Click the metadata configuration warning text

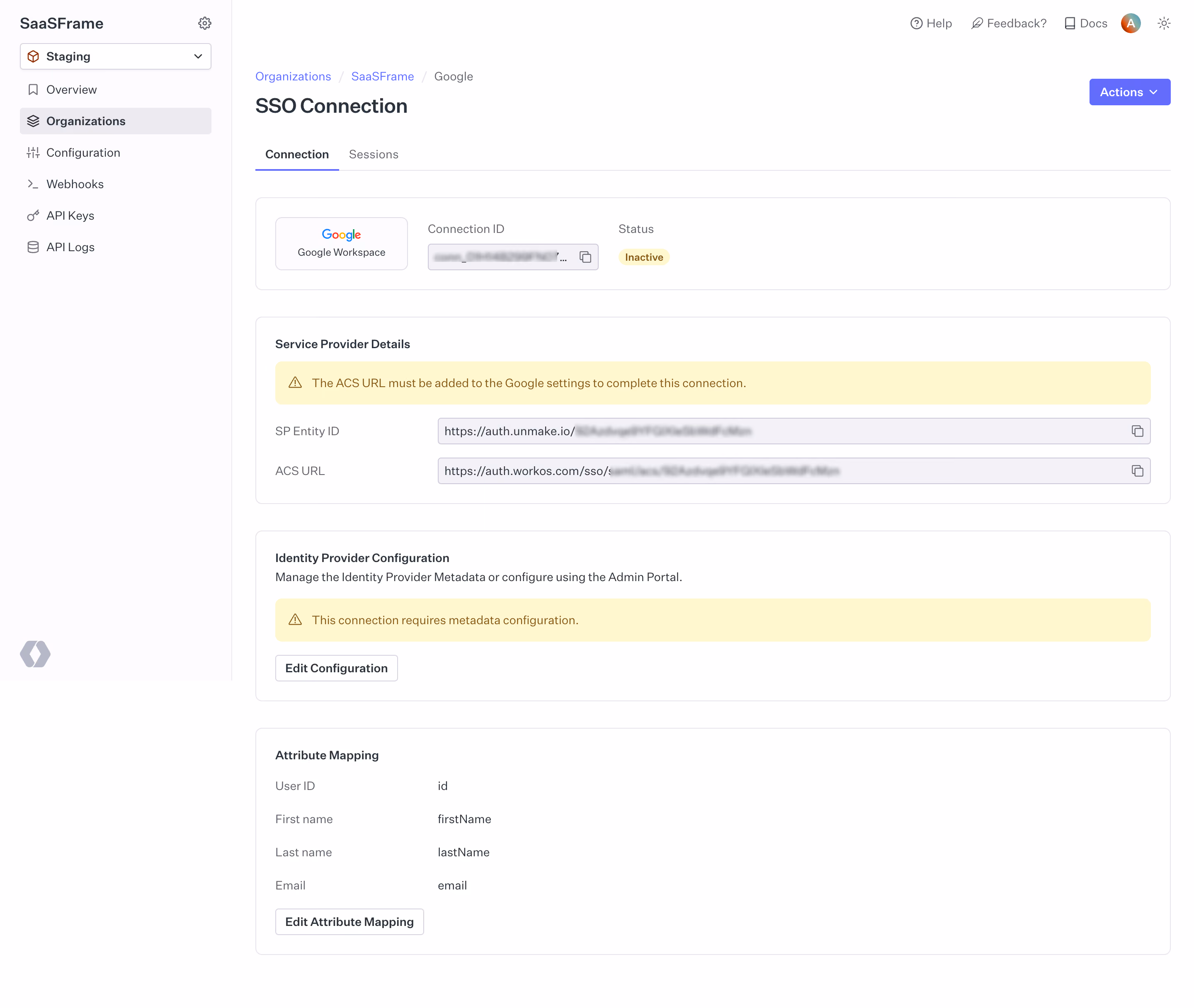(x=445, y=620)
